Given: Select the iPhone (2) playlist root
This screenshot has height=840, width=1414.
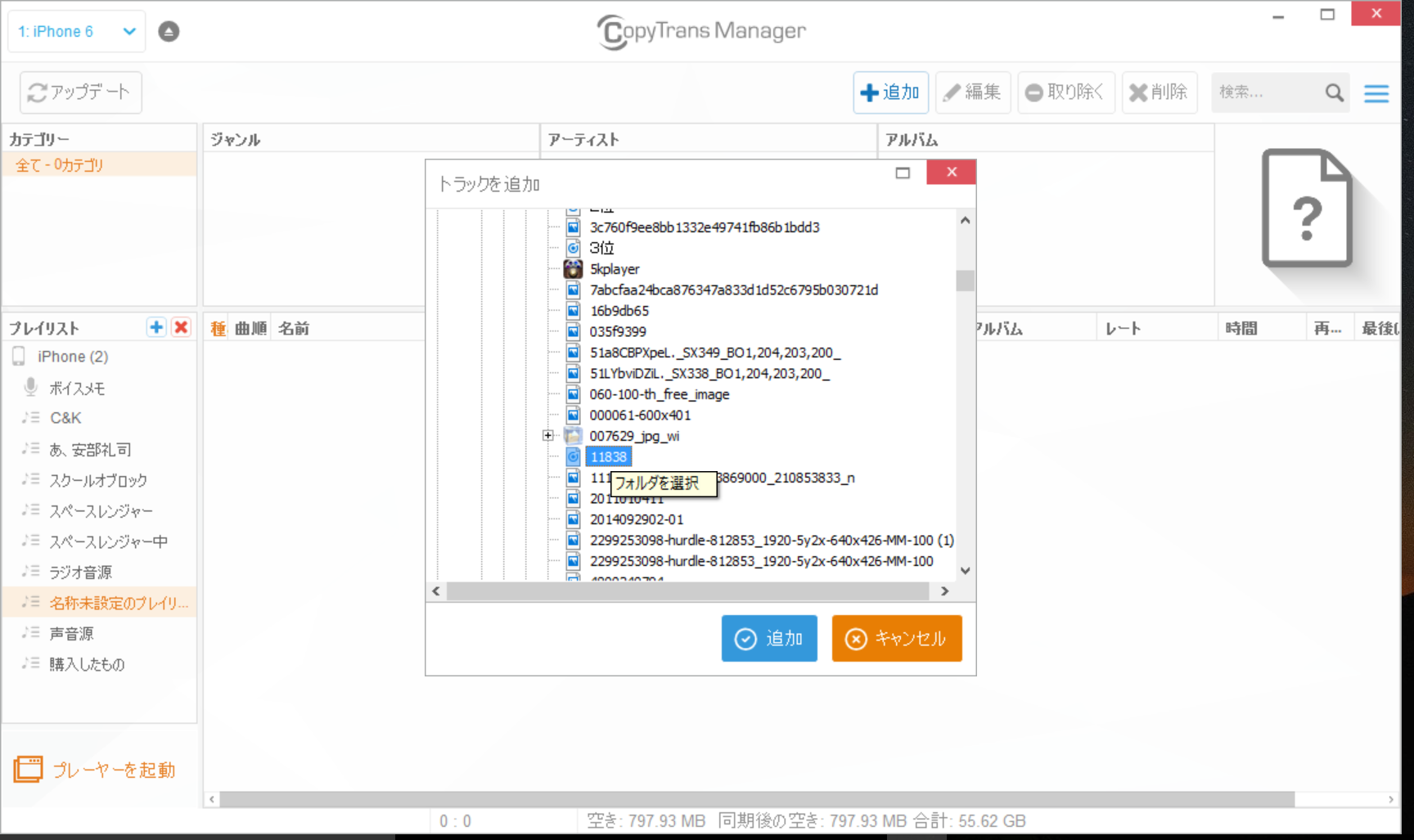Looking at the screenshot, I should (72, 357).
